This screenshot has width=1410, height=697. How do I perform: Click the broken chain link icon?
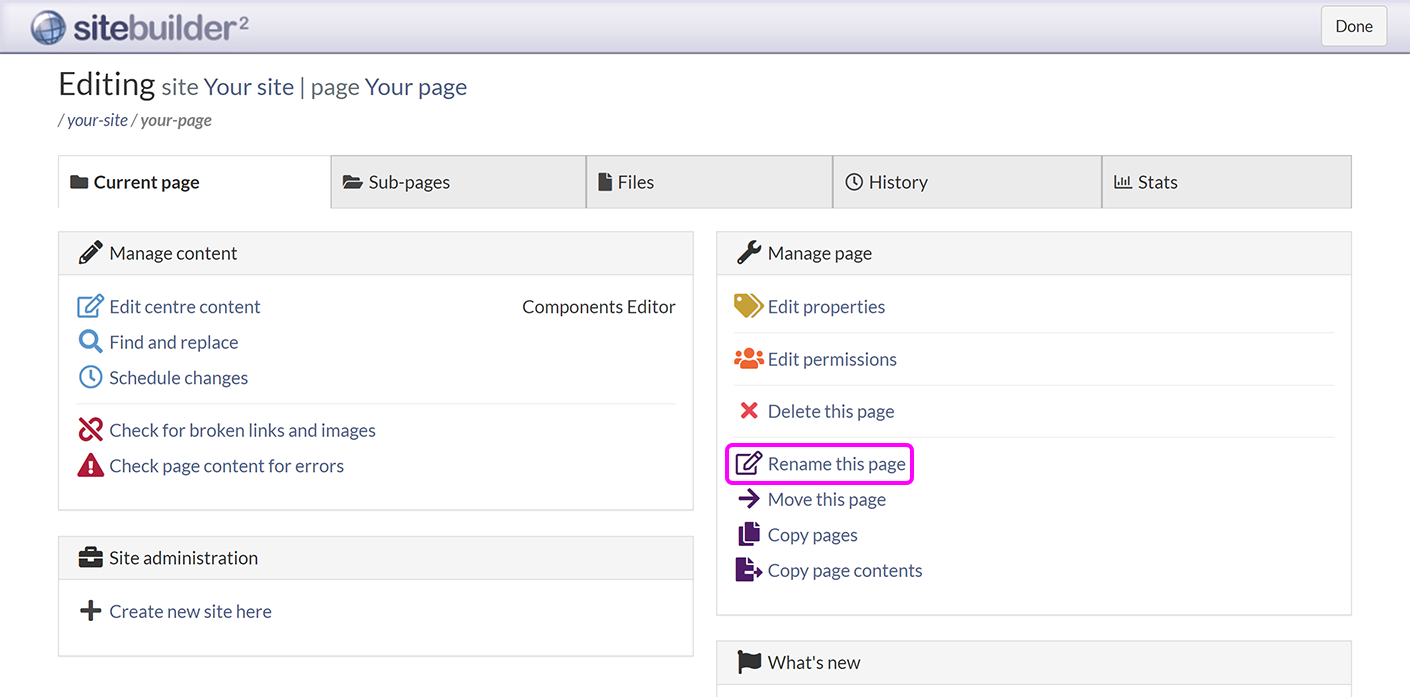(x=90, y=430)
